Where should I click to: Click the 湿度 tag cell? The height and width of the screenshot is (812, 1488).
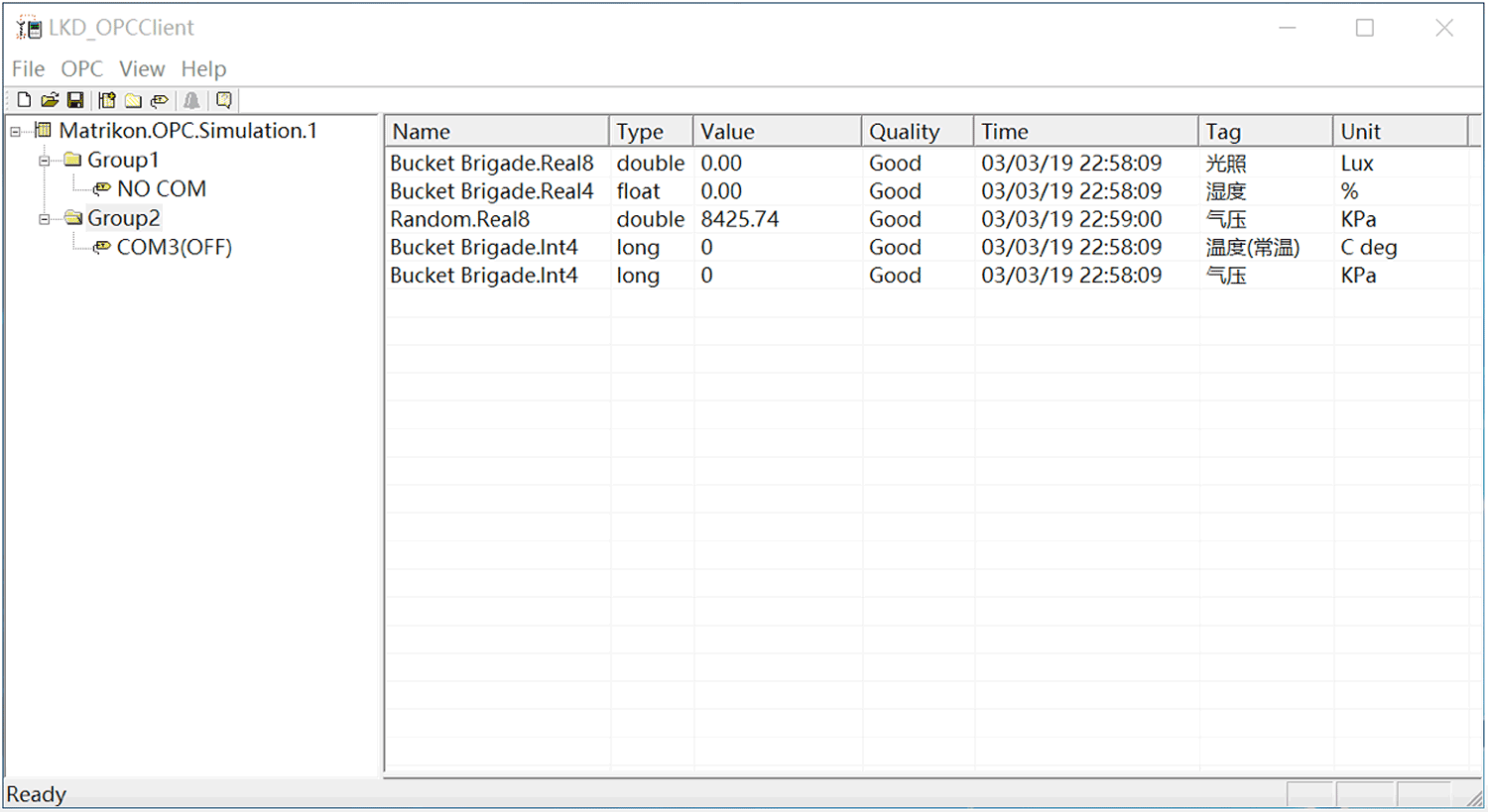1226,190
